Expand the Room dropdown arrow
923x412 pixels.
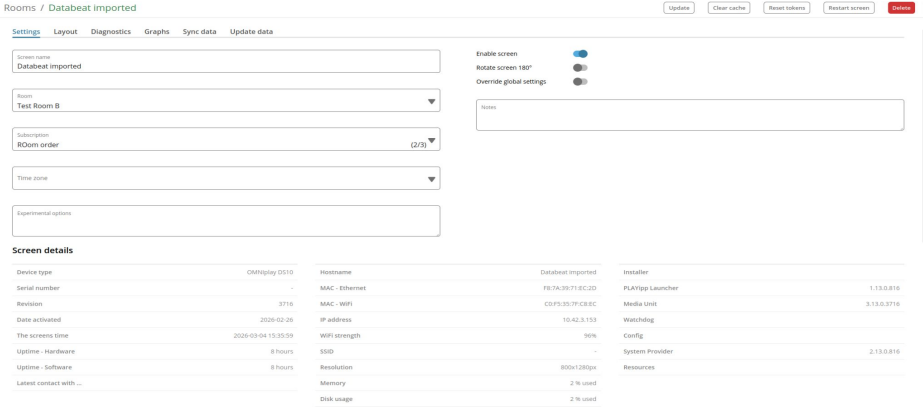click(x=432, y=101)
